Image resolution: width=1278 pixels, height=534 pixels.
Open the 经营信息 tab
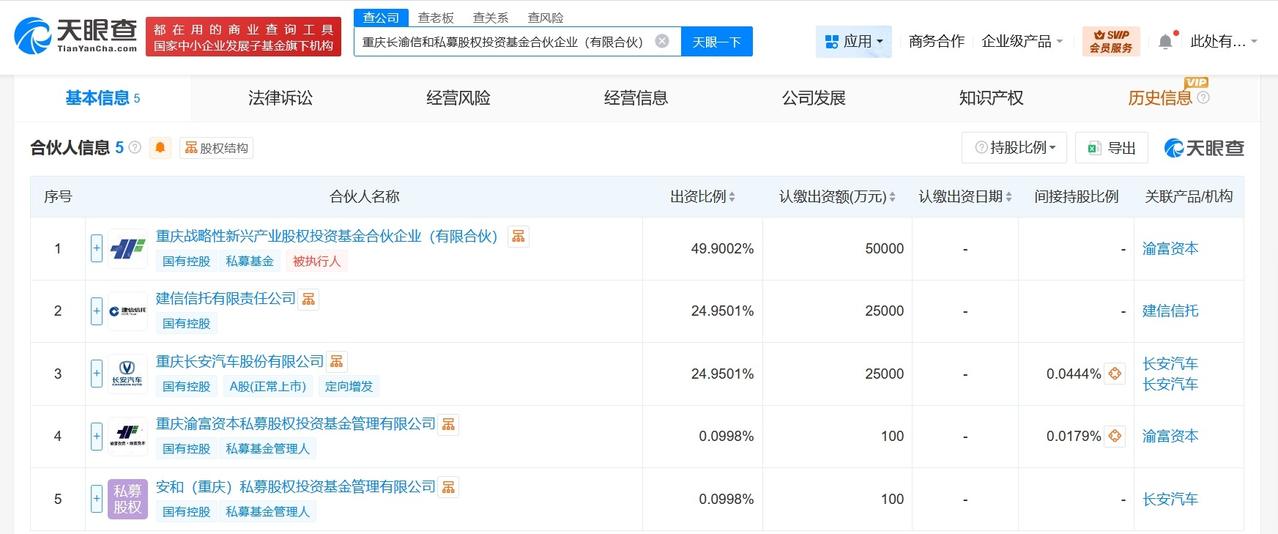coord(636,98)
